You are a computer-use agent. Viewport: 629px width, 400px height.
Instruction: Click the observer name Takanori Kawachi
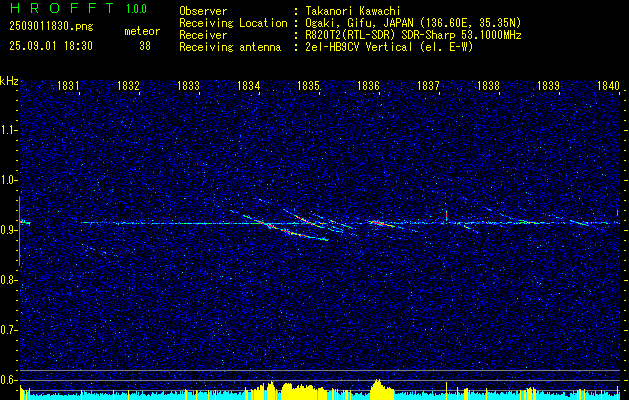pos(352,11)
